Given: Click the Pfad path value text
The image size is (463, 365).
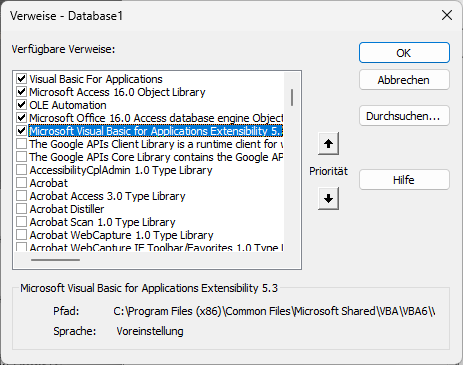Looking at the screenshot, I should tap(274, 311).
